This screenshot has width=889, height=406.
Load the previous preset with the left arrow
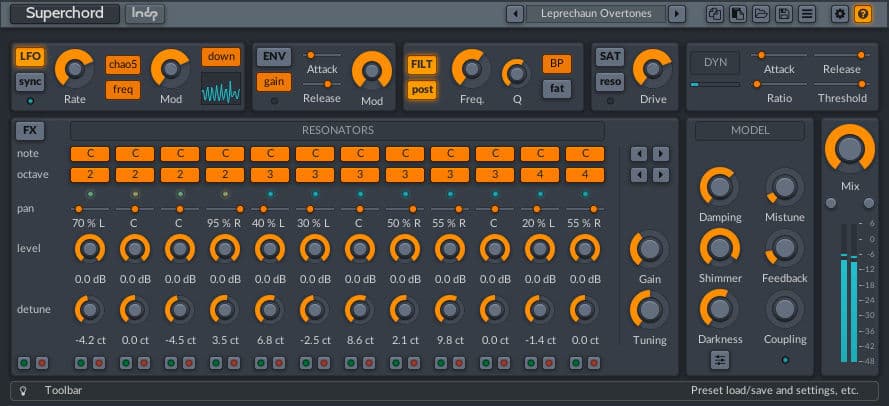point(514,14)
